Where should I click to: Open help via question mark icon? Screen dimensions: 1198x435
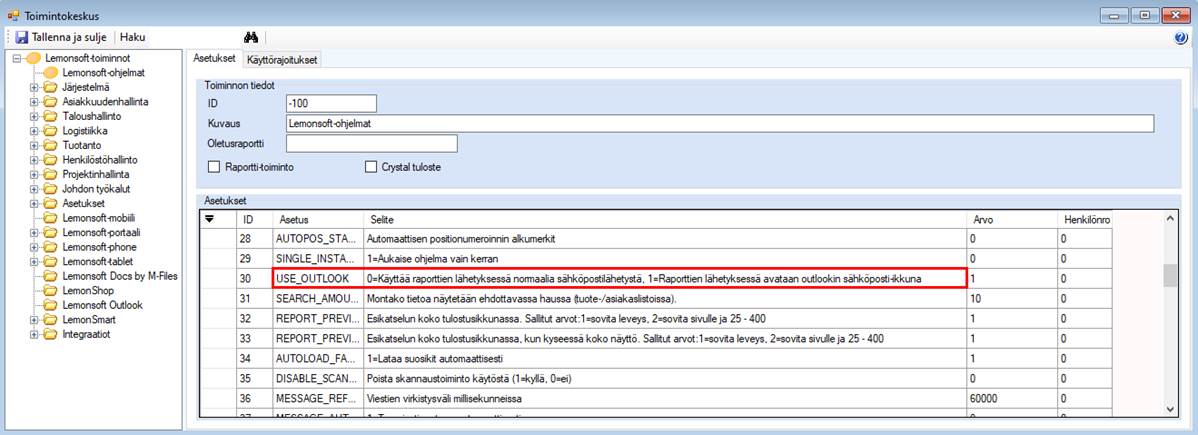1180,38
